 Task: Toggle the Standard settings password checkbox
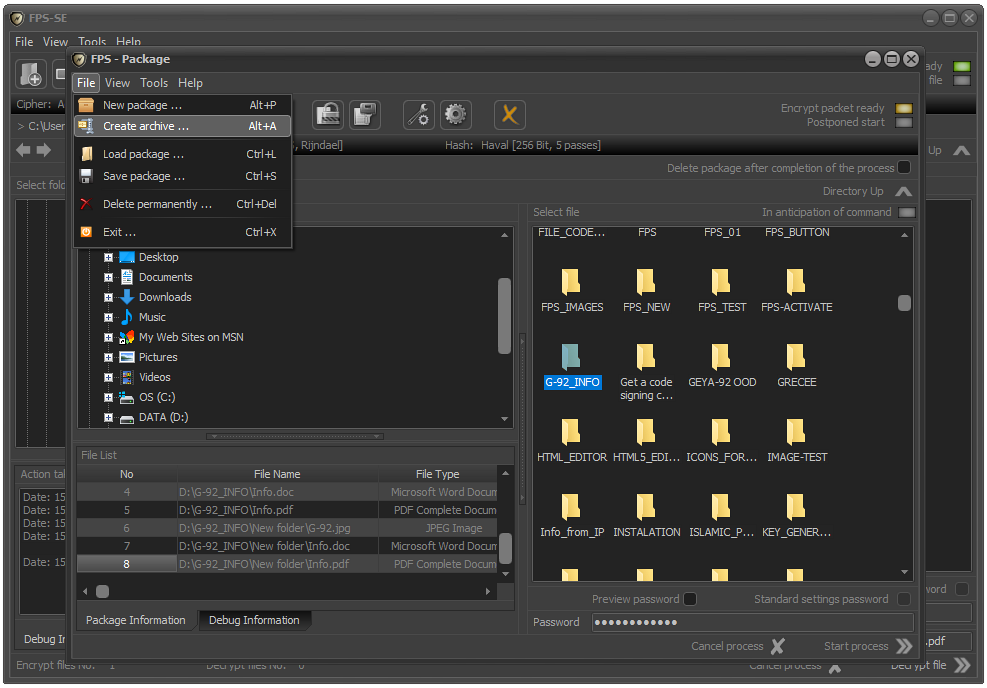coord(904,599)
